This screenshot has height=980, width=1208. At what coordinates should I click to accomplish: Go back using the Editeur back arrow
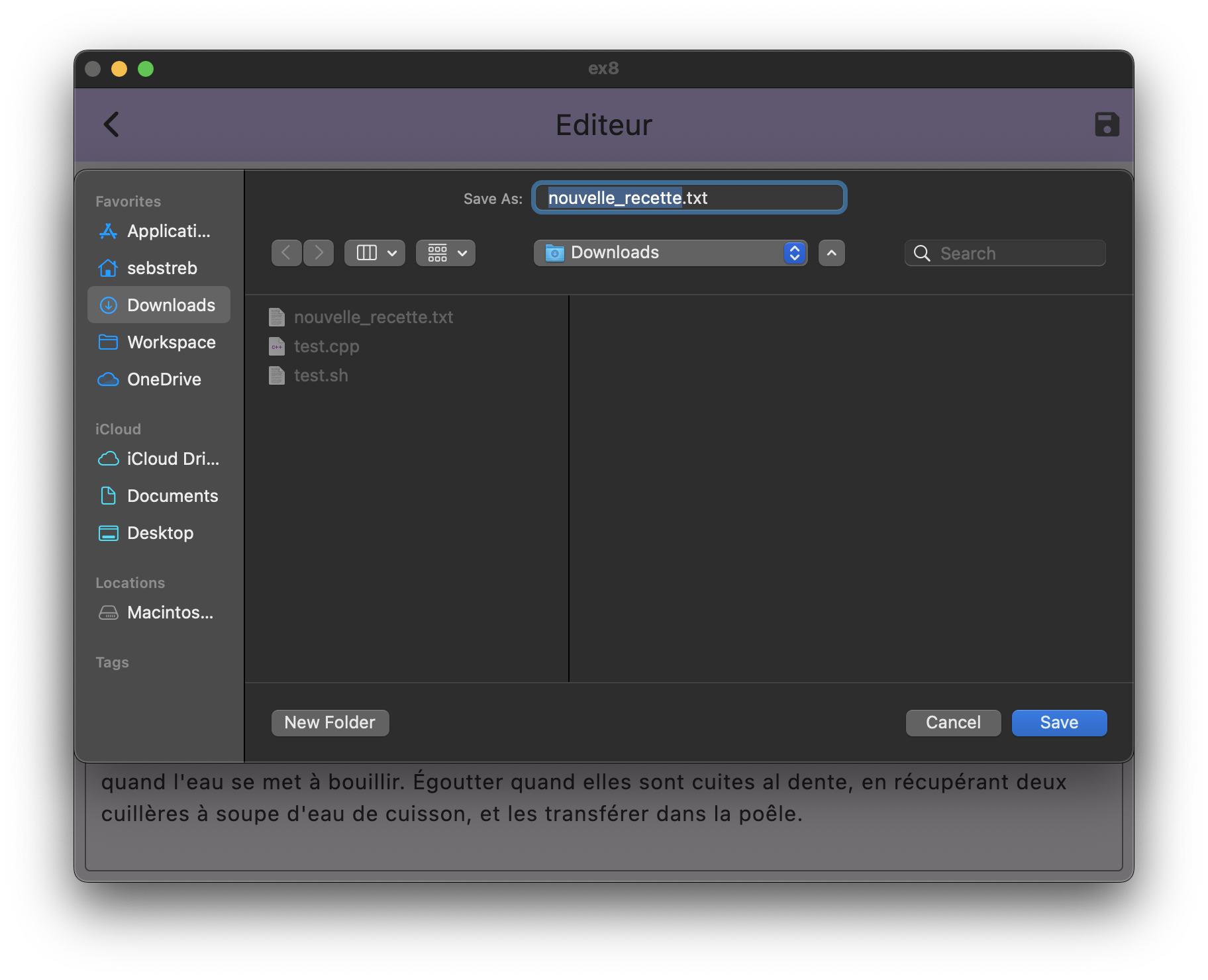pyautogui.click(x=111, y=124)
